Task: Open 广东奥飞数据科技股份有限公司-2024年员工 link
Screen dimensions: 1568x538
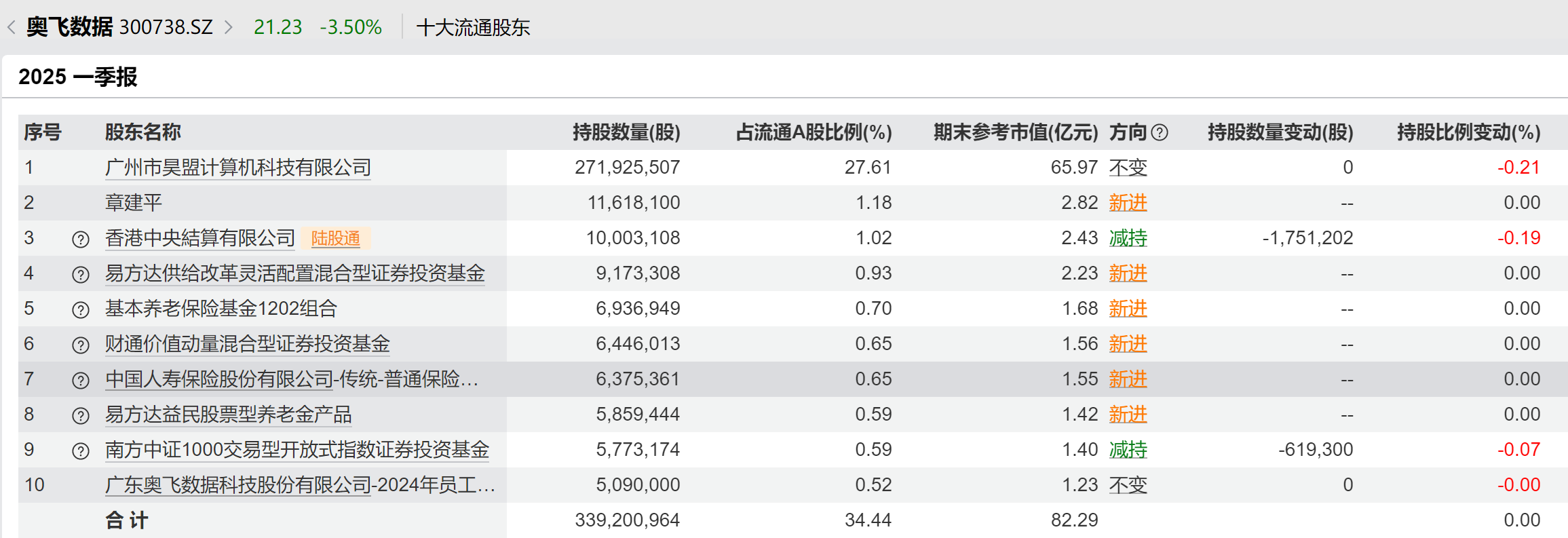Action: pos(300,485)
